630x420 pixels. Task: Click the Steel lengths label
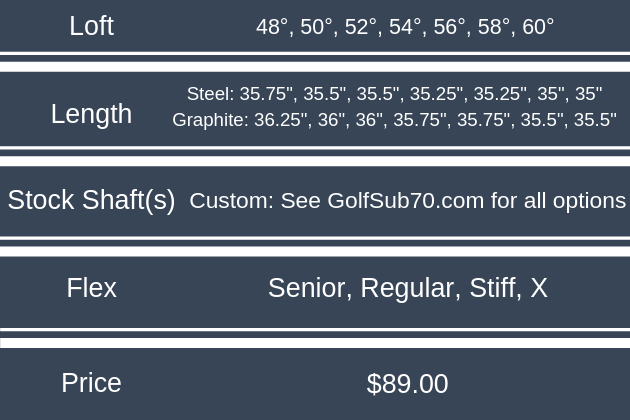(x=209, y=94)
